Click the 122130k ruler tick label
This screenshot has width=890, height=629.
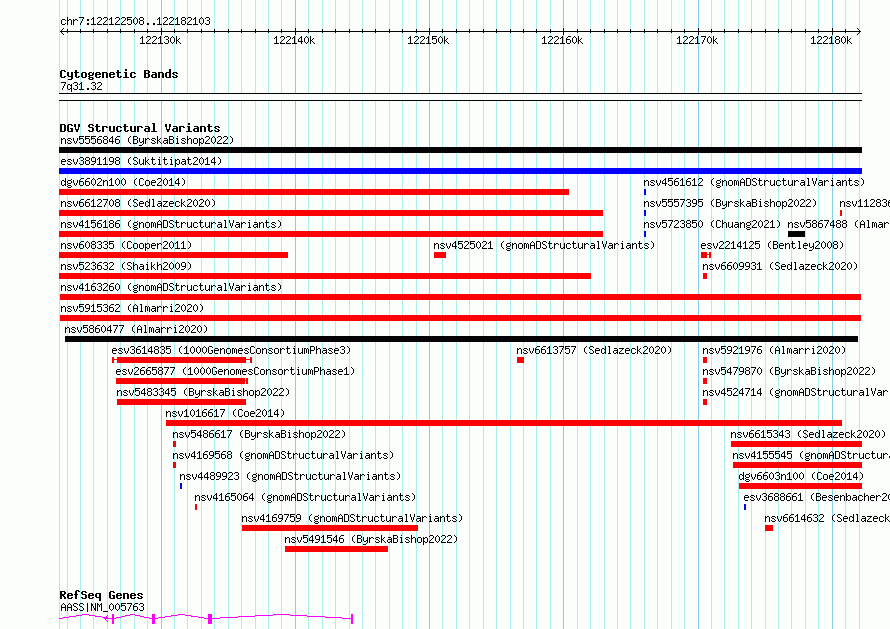click(x=160, y=40)
